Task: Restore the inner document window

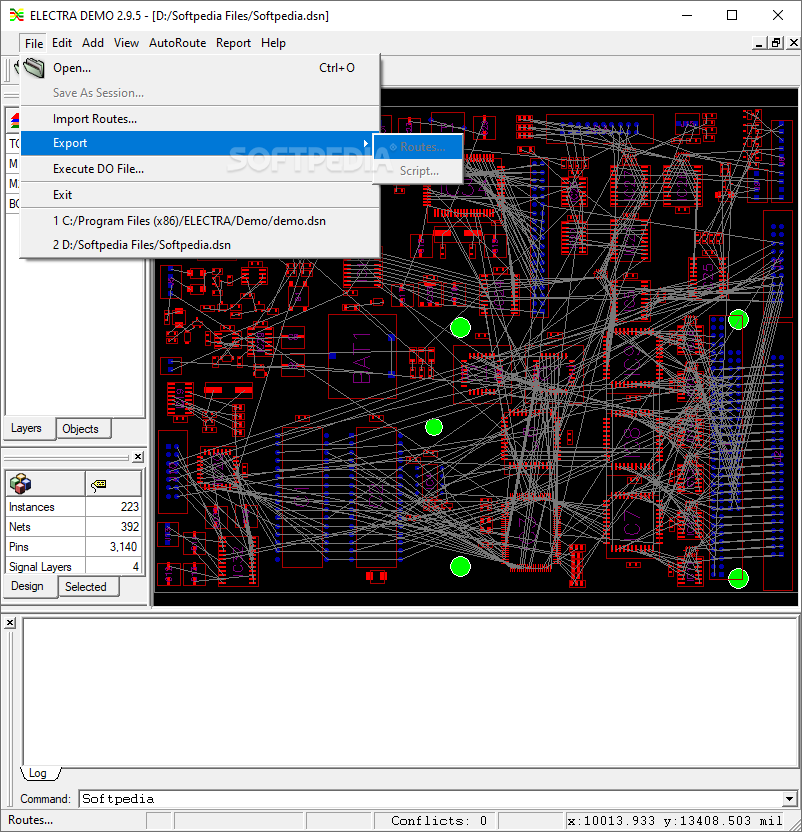Action: point(776,43)
